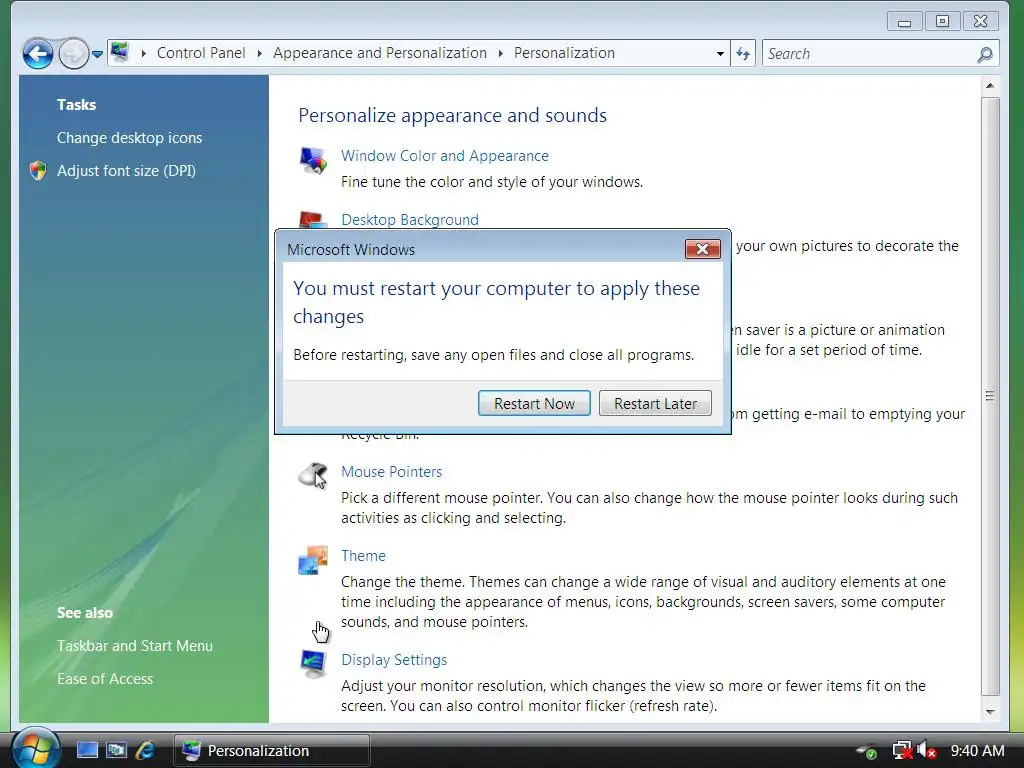The image size is (1024, 768).
Task: Open Desktop Background link
Action: [409, 219]
